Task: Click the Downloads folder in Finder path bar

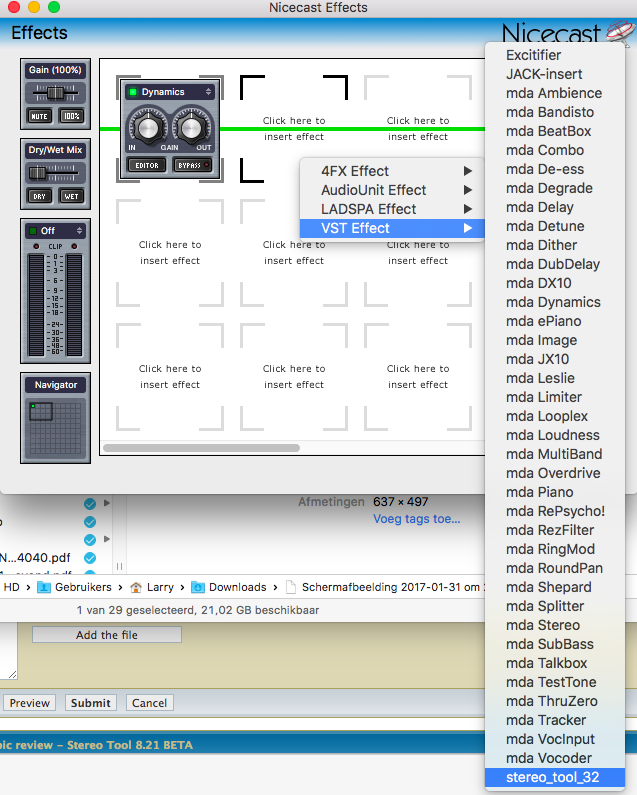Action: click(x=229, y=587)
